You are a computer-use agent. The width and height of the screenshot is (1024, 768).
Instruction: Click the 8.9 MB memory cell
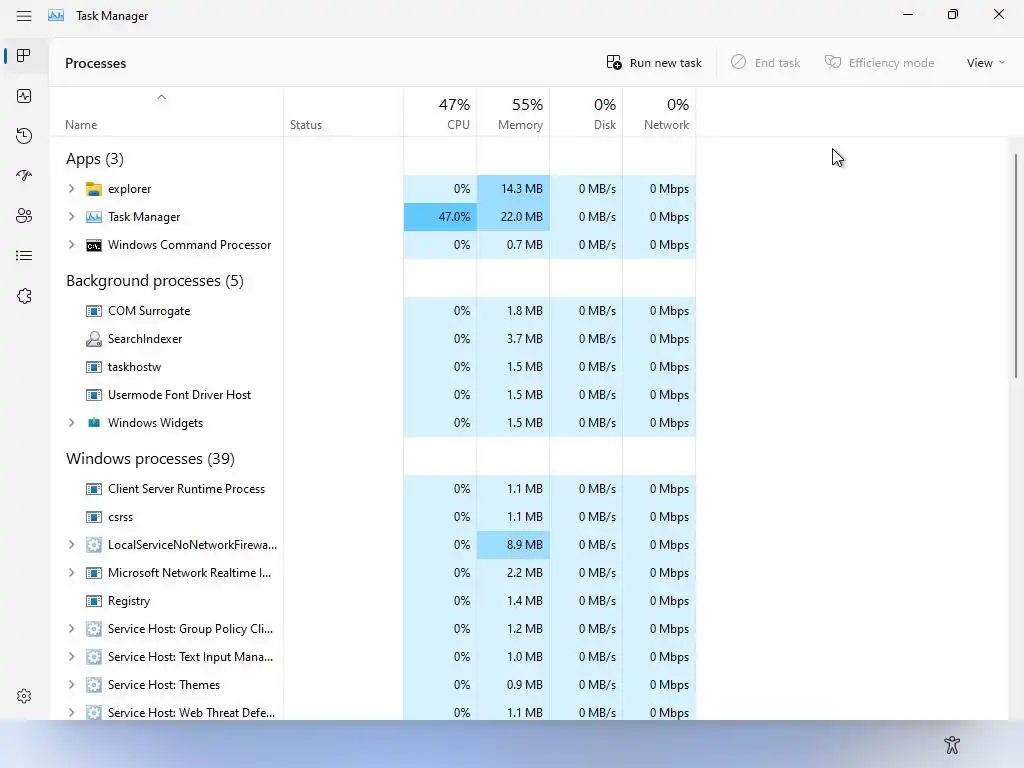coord(513,545)
